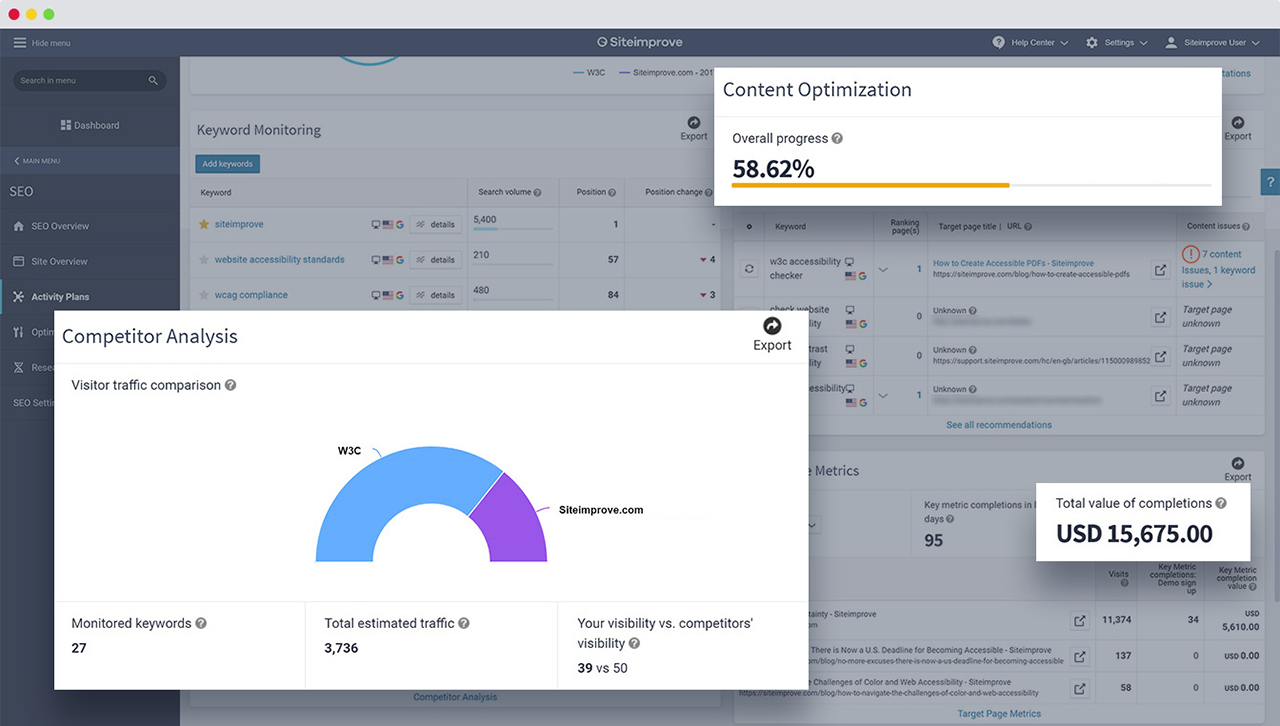The image size is (1280, 726).
Task: Click help icon beside Overall progress
Action: click(x=837, y=139)
